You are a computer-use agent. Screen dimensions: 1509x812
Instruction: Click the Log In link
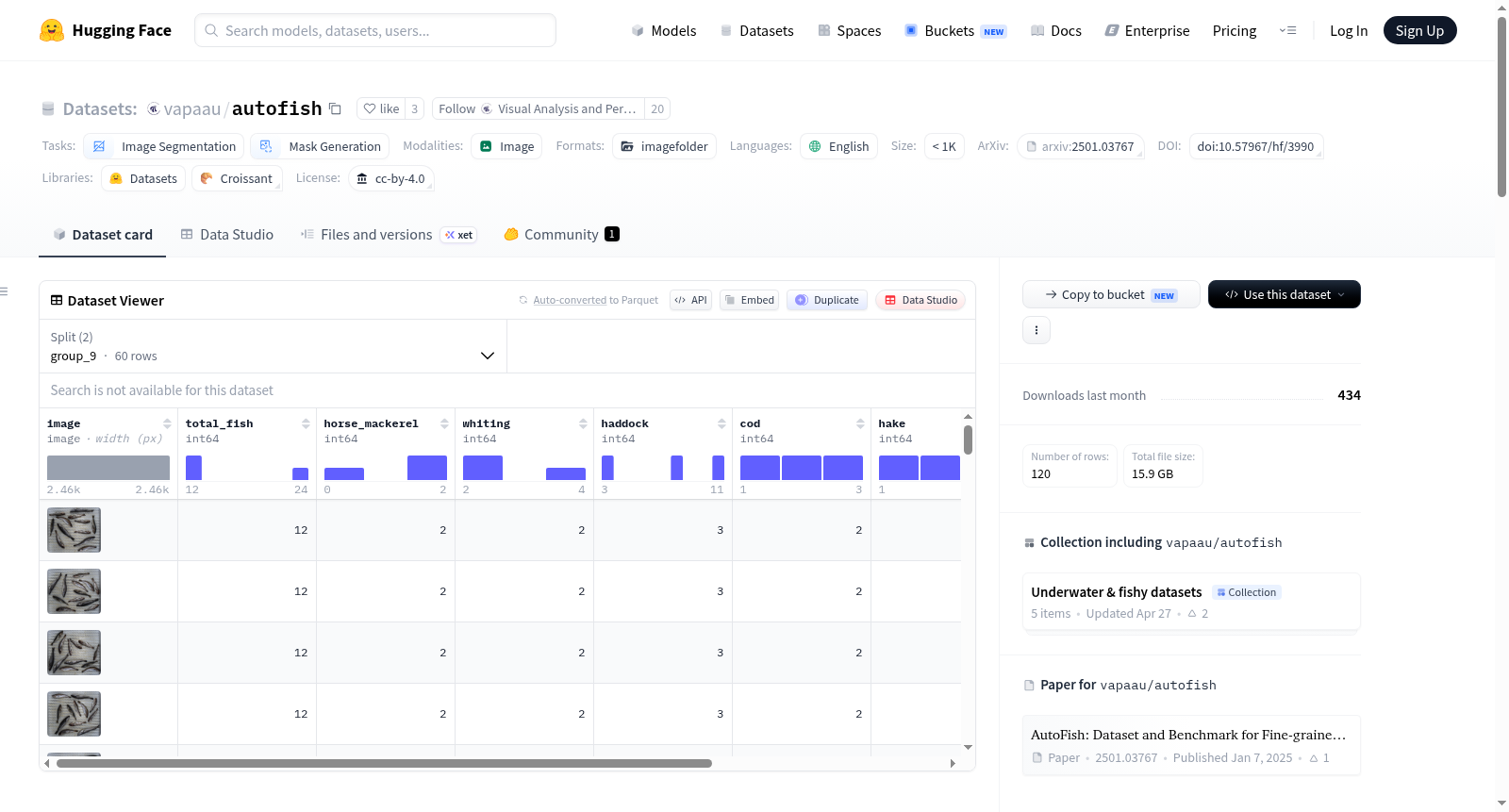pos(1349,30)
